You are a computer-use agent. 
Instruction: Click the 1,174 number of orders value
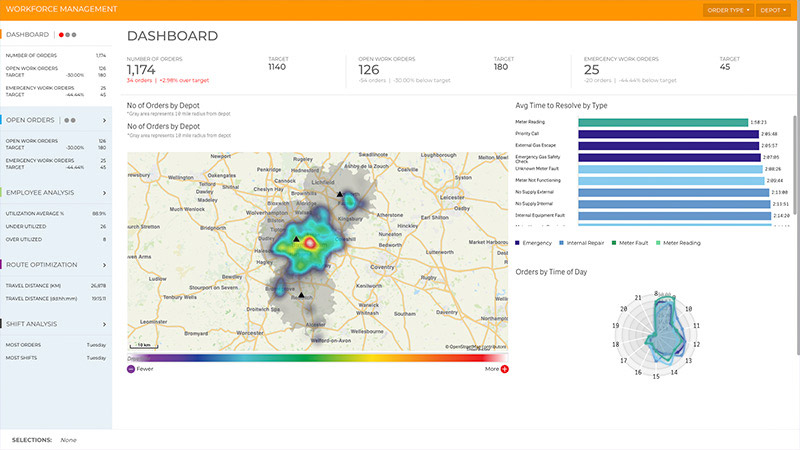(141, 70)
